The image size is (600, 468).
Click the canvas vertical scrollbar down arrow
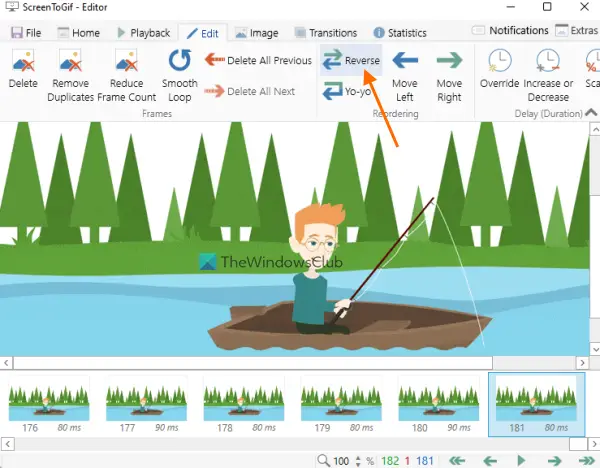(595, 349)
